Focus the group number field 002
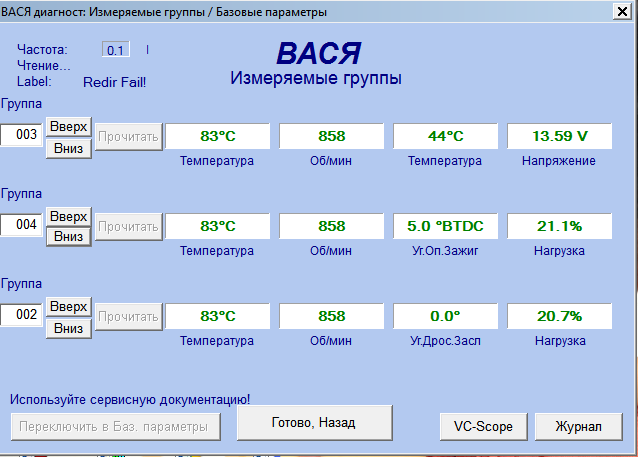The height and width of the screenshot is (457, 638). 22,314
